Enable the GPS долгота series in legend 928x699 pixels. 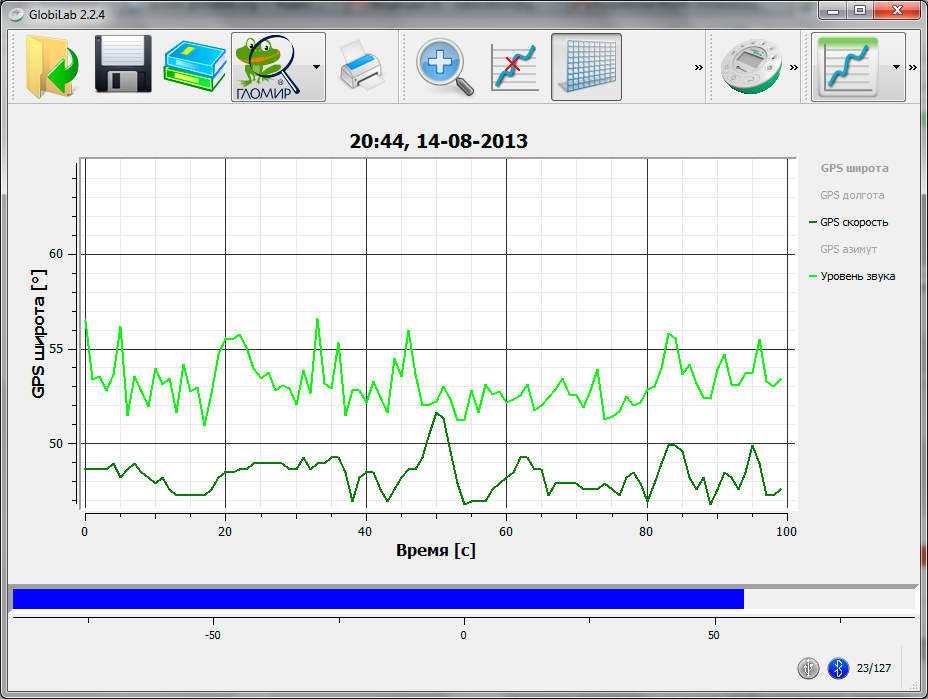[x=852, y=195]
